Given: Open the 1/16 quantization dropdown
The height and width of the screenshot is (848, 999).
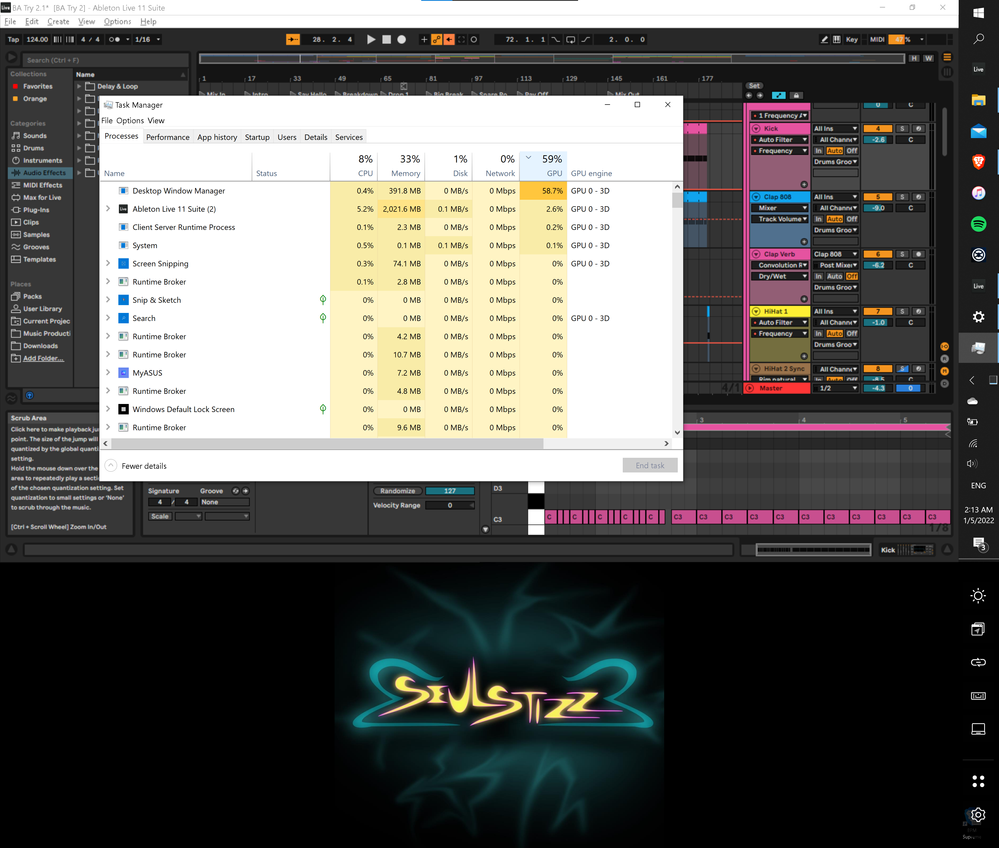Looking at the screenshot, I should click(x=148, y=40).
